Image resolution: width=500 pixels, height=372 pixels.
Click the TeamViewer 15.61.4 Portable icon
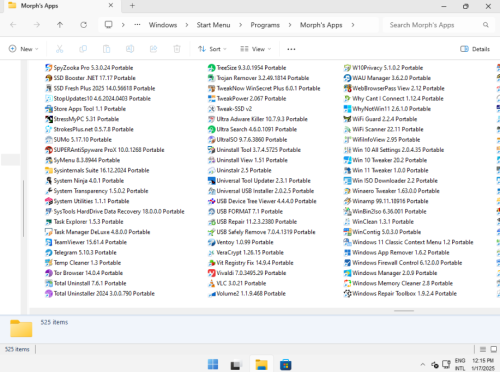click(49, 242)
